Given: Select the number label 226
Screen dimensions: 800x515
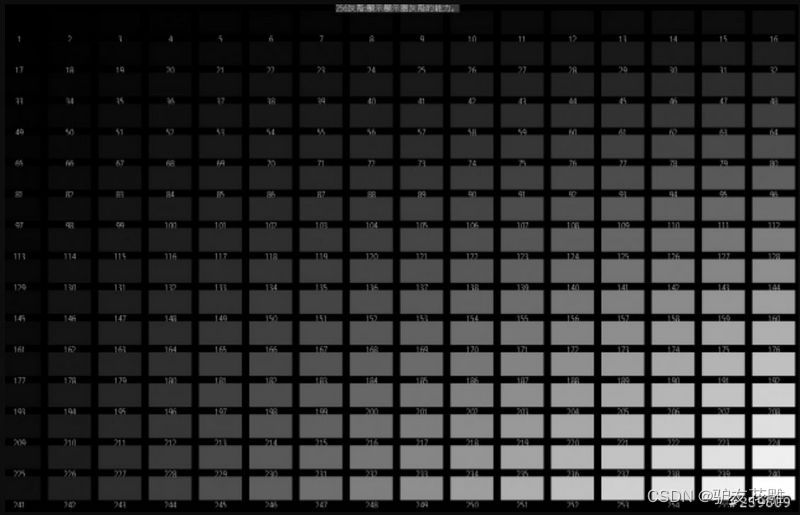Looking at the screenshot, I should point(69,474).
